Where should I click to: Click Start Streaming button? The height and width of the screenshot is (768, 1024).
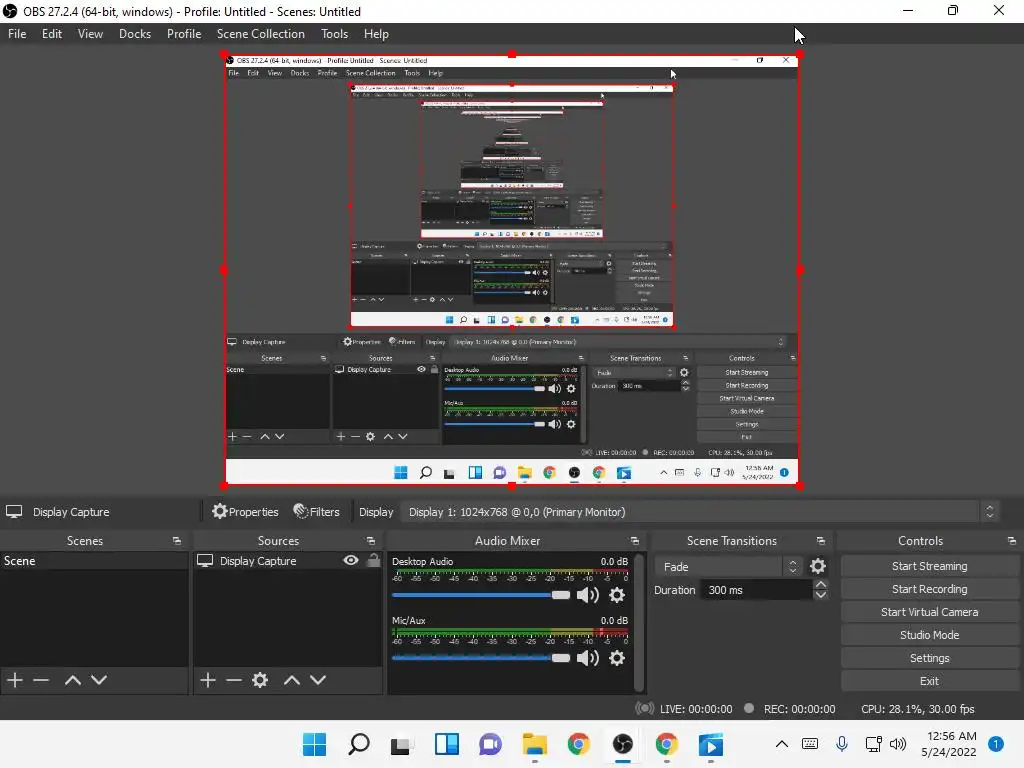pos(929,566)
